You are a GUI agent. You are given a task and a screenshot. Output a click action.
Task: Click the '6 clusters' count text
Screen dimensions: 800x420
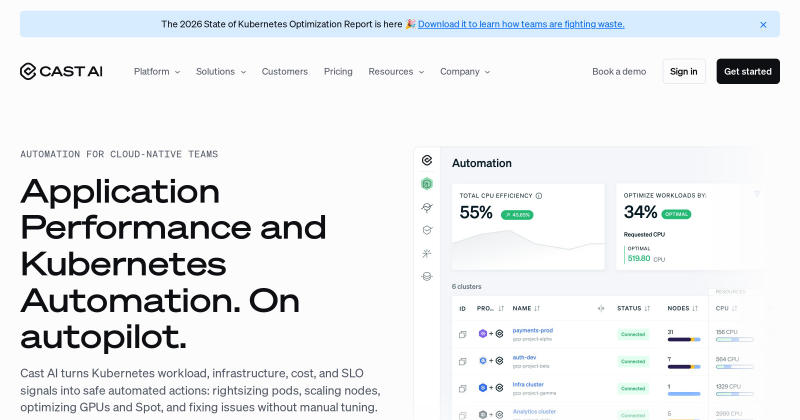(x=466, y=287)
